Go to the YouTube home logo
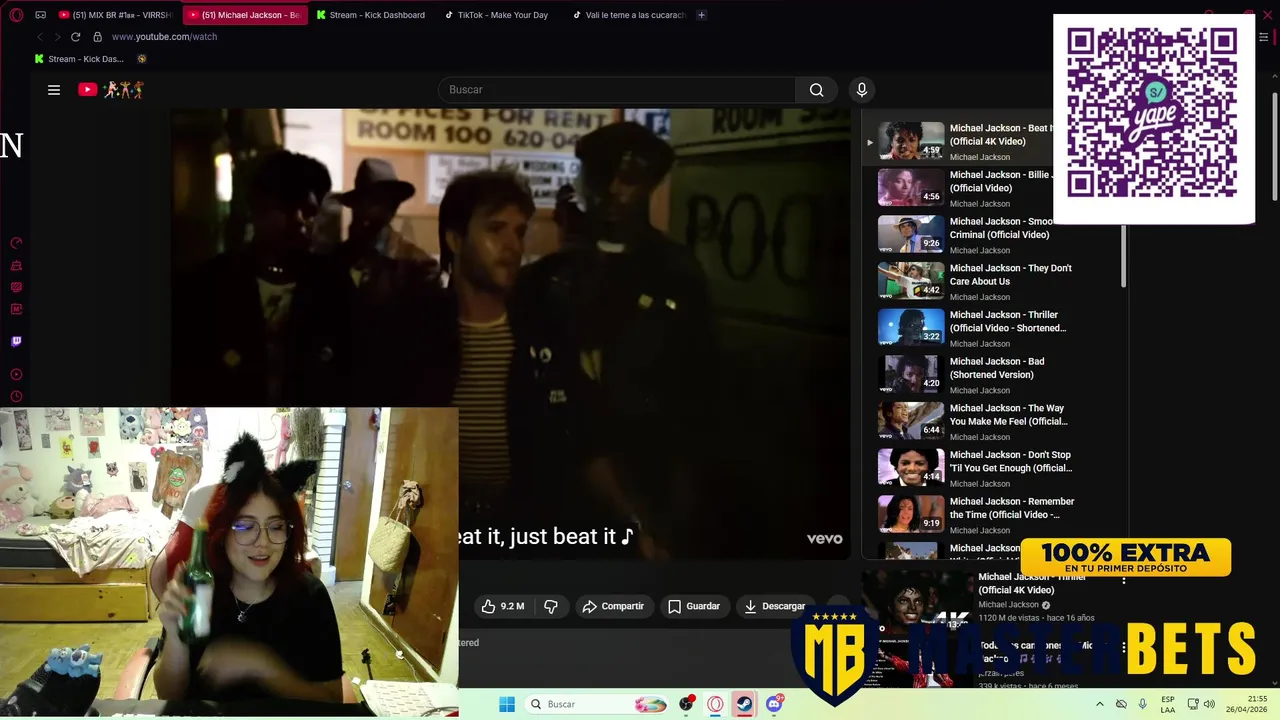 [111, 90]
